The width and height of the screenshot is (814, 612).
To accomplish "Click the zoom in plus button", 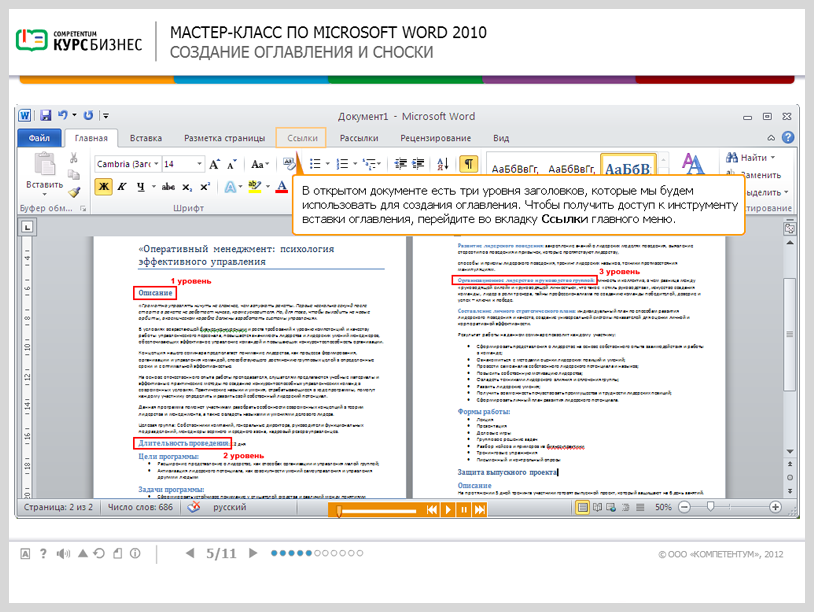I will click(776, 507).
